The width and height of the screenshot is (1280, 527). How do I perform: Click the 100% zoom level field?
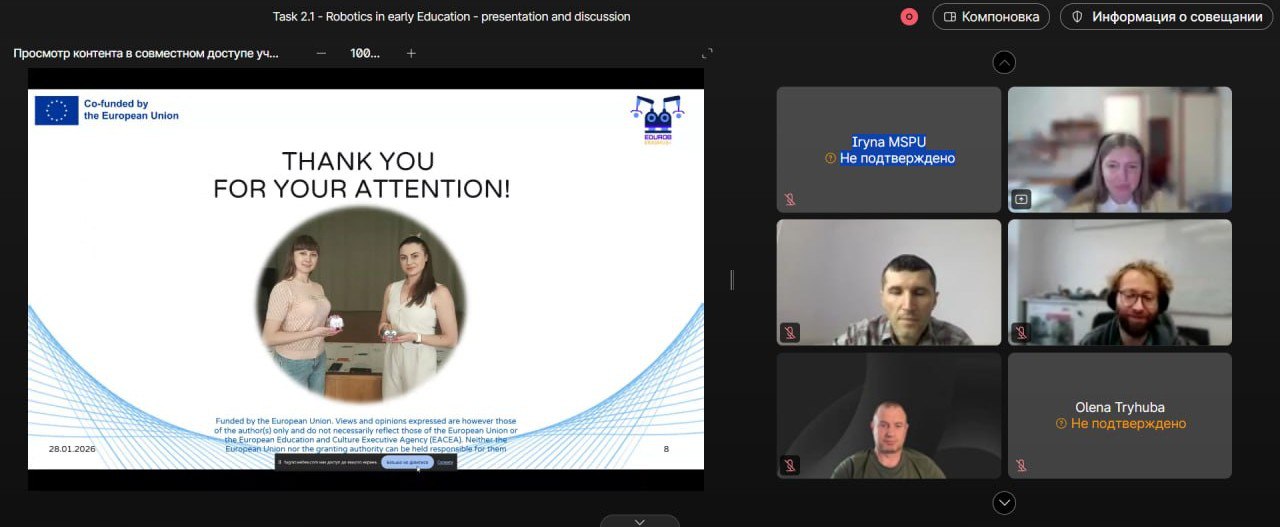tap(365, 54)
